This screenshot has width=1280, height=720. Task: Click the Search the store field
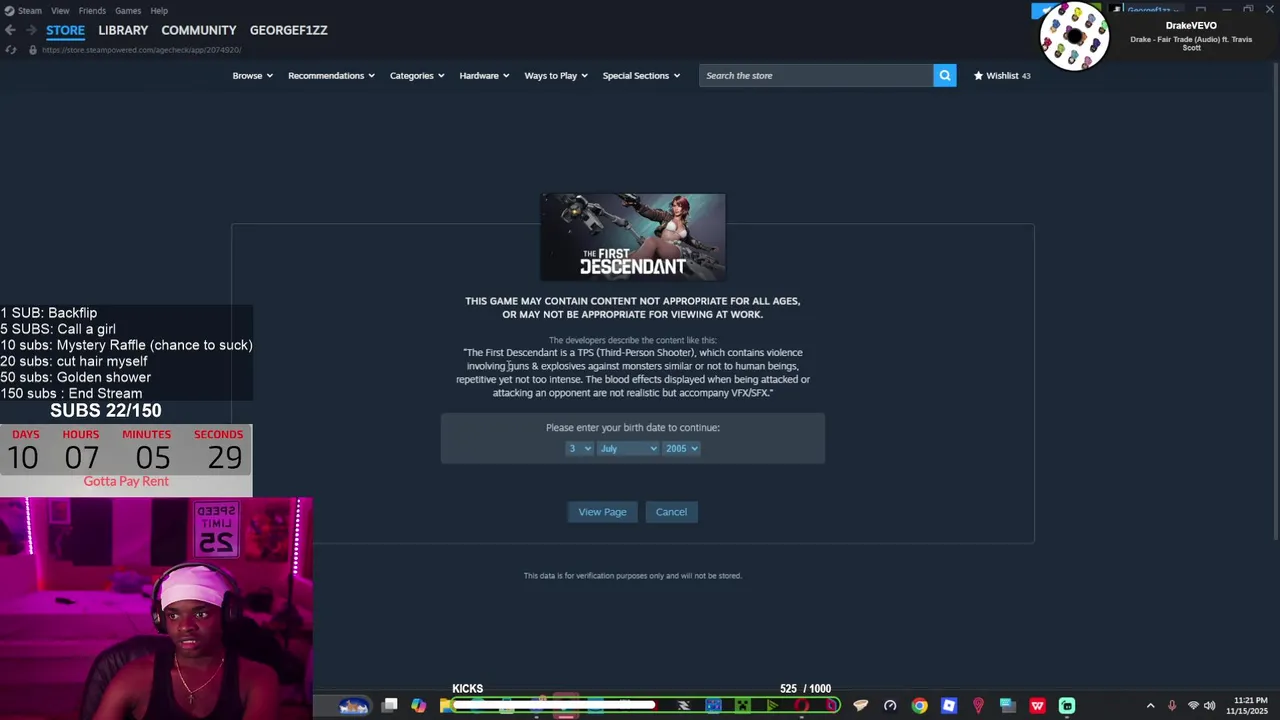click(816, 75)
